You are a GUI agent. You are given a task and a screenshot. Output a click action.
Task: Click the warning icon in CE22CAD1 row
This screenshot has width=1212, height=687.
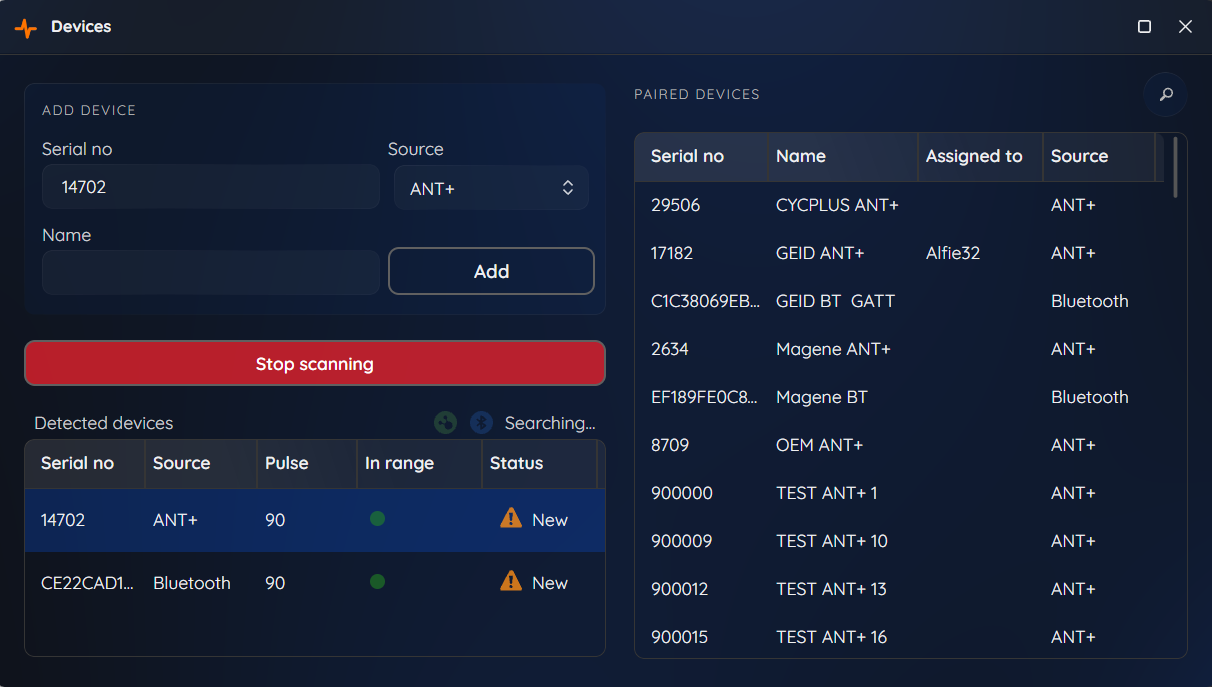511,581
